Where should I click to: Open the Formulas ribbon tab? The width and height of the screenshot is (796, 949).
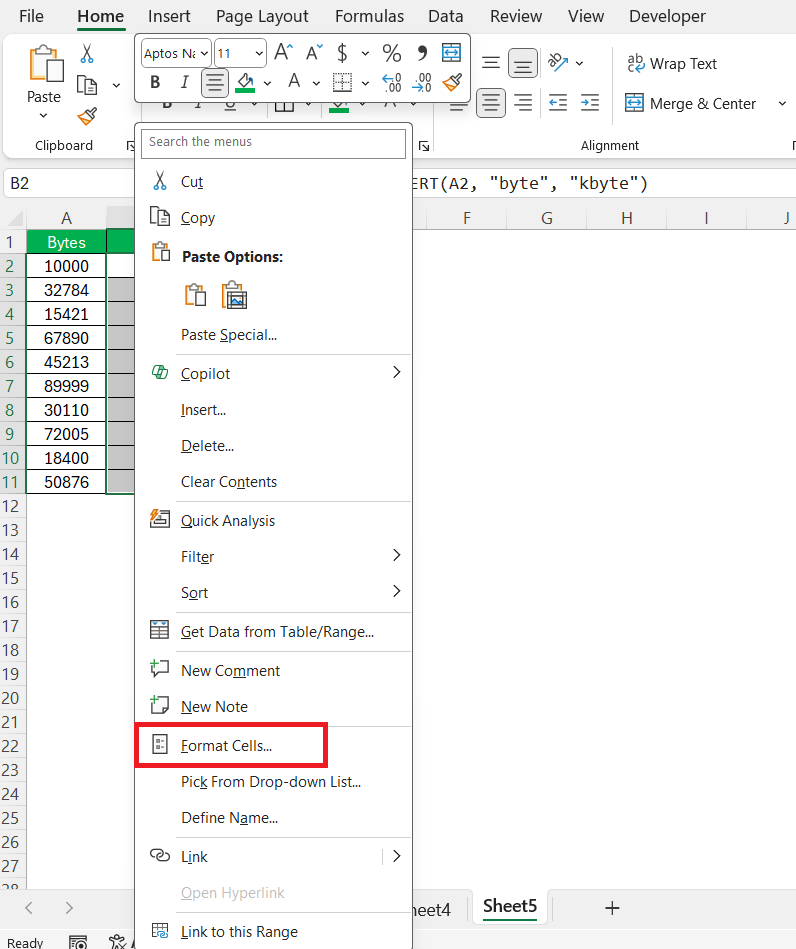tap(369, 16)
